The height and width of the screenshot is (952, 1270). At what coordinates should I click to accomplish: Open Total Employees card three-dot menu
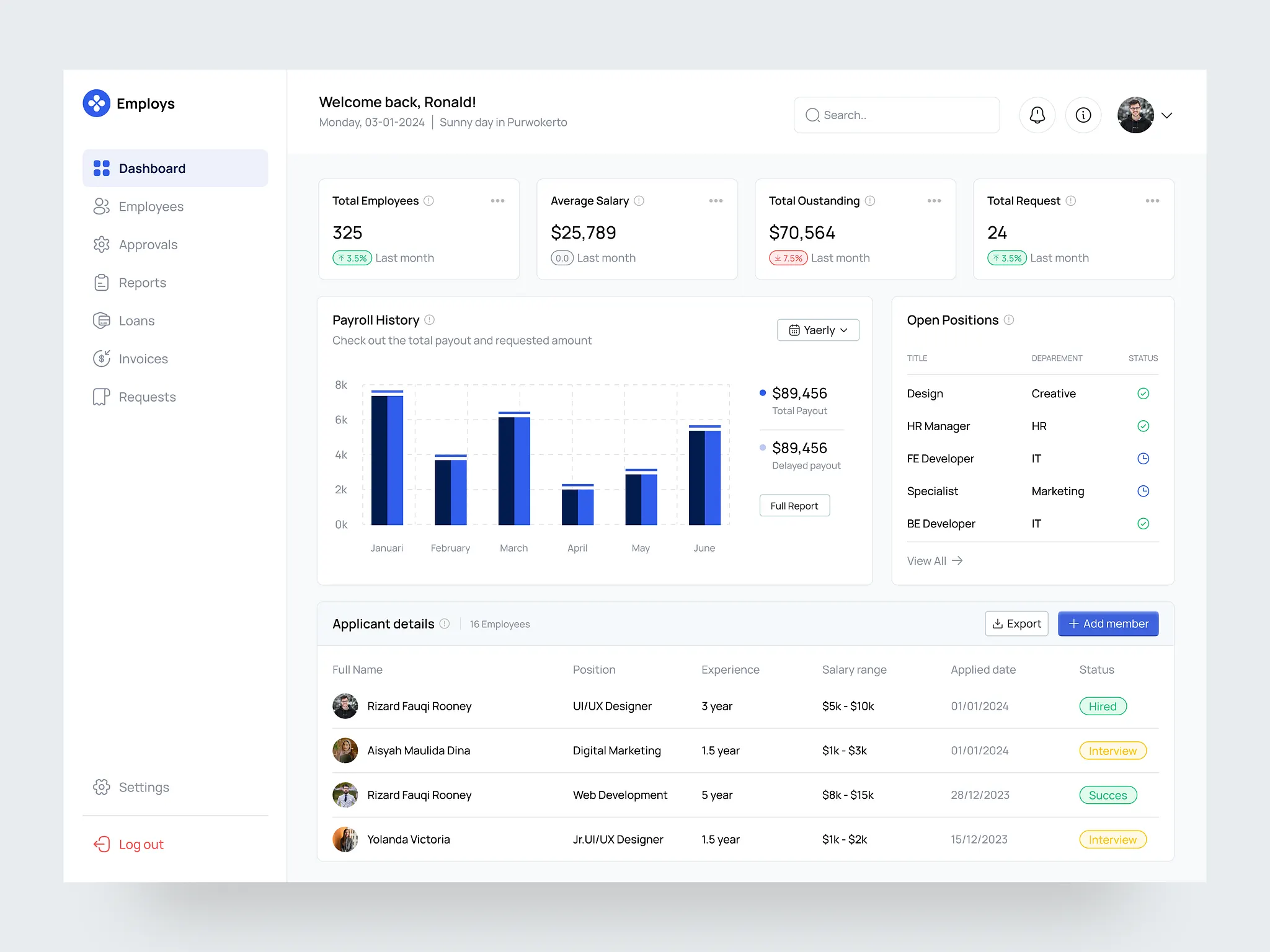(497, 201)
